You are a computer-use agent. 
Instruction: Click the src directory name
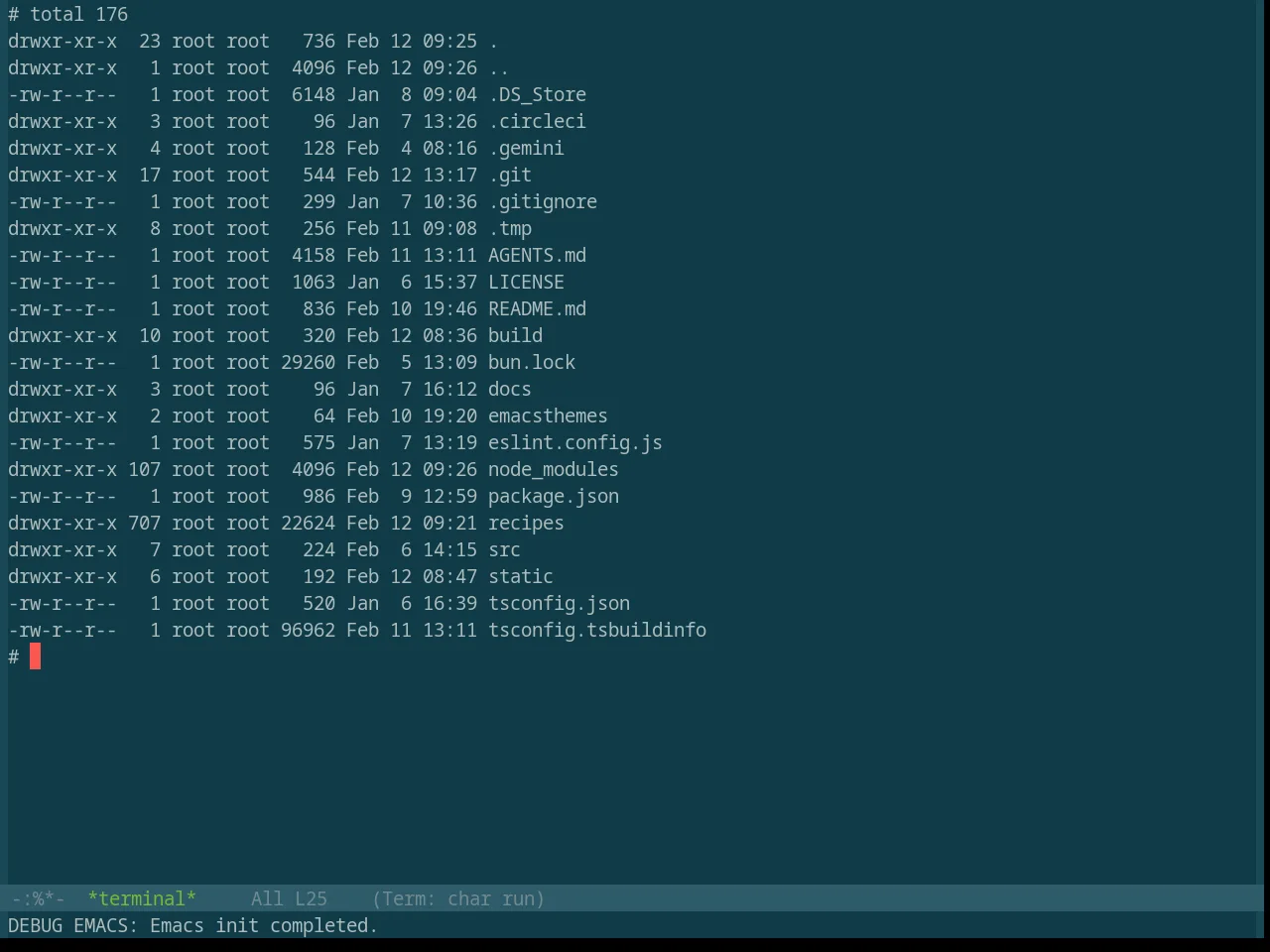[504, 549]
